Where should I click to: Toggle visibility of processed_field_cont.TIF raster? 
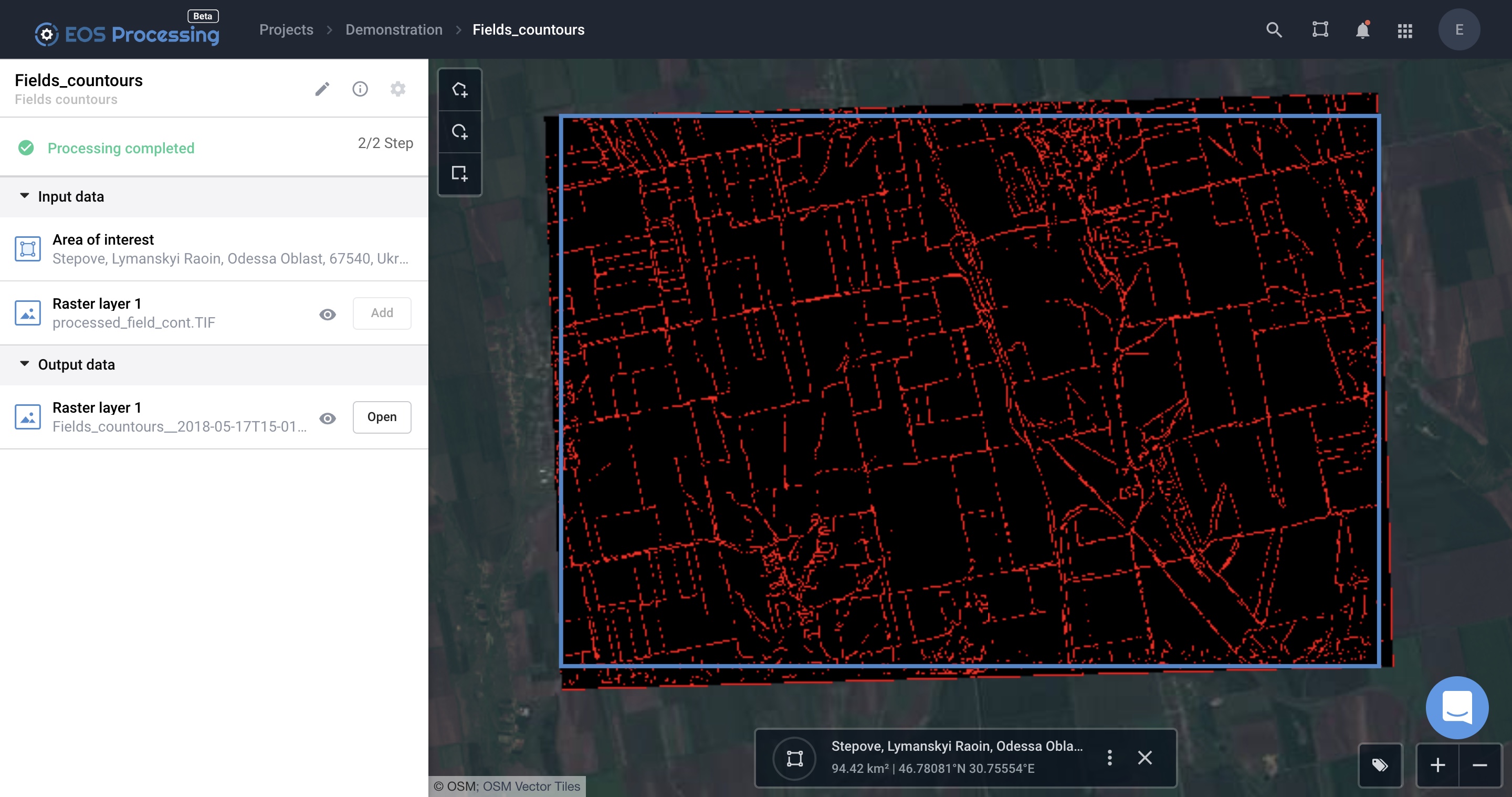[328, 314]
